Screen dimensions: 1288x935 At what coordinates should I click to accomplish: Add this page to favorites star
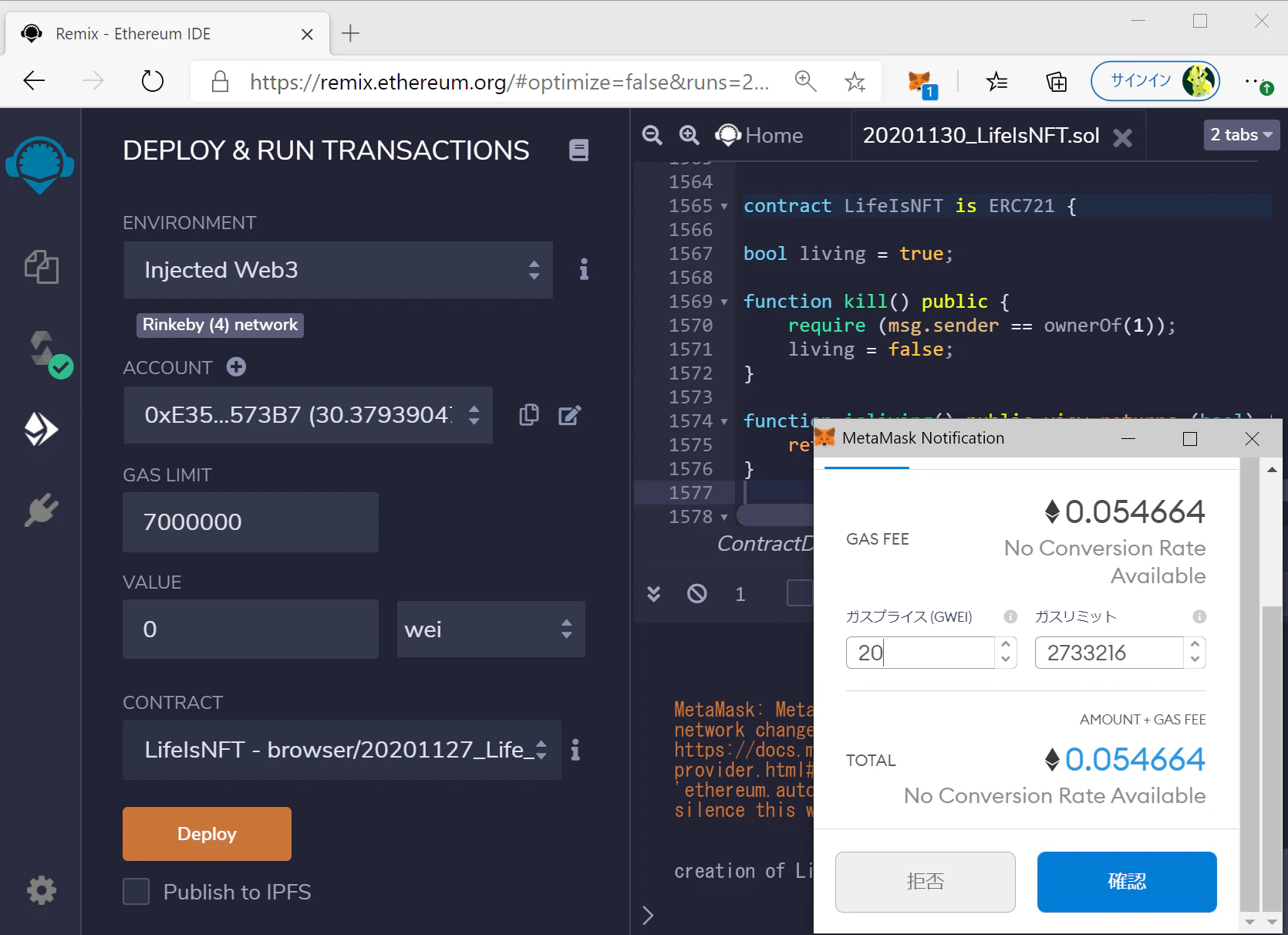[855, 81]
